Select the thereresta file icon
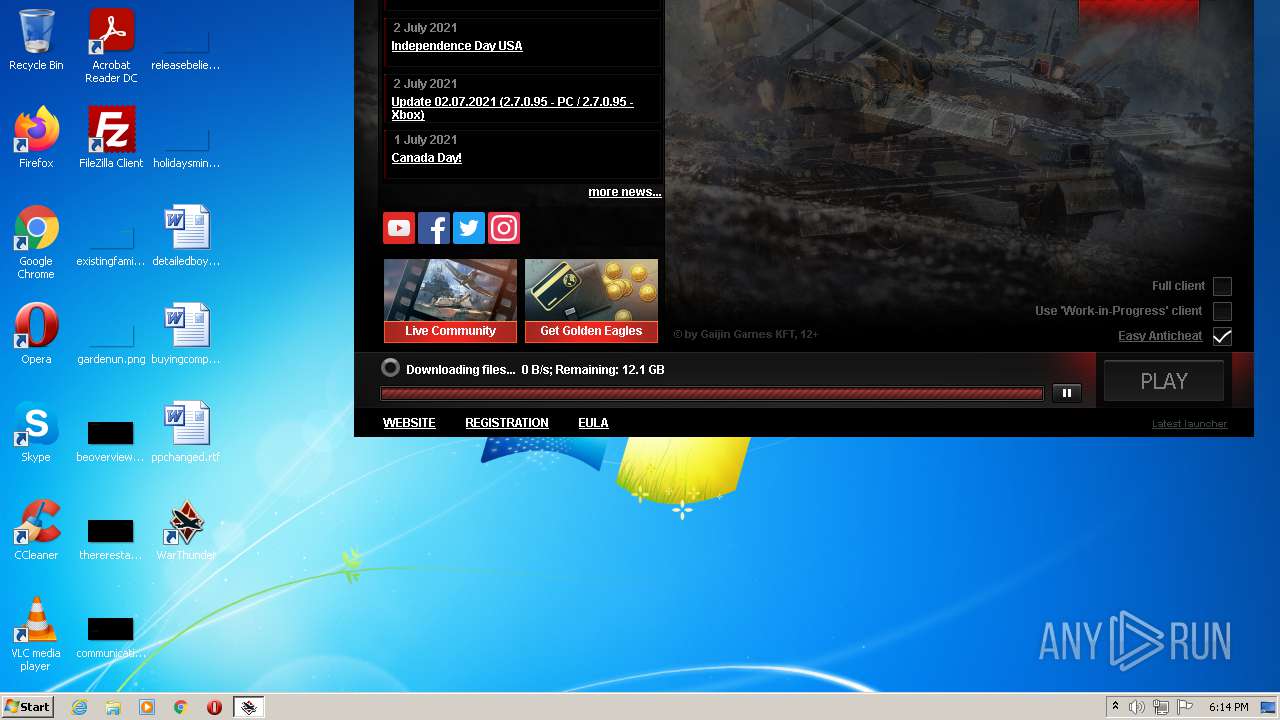1280x720 pixels. click(x=111, y=538)
